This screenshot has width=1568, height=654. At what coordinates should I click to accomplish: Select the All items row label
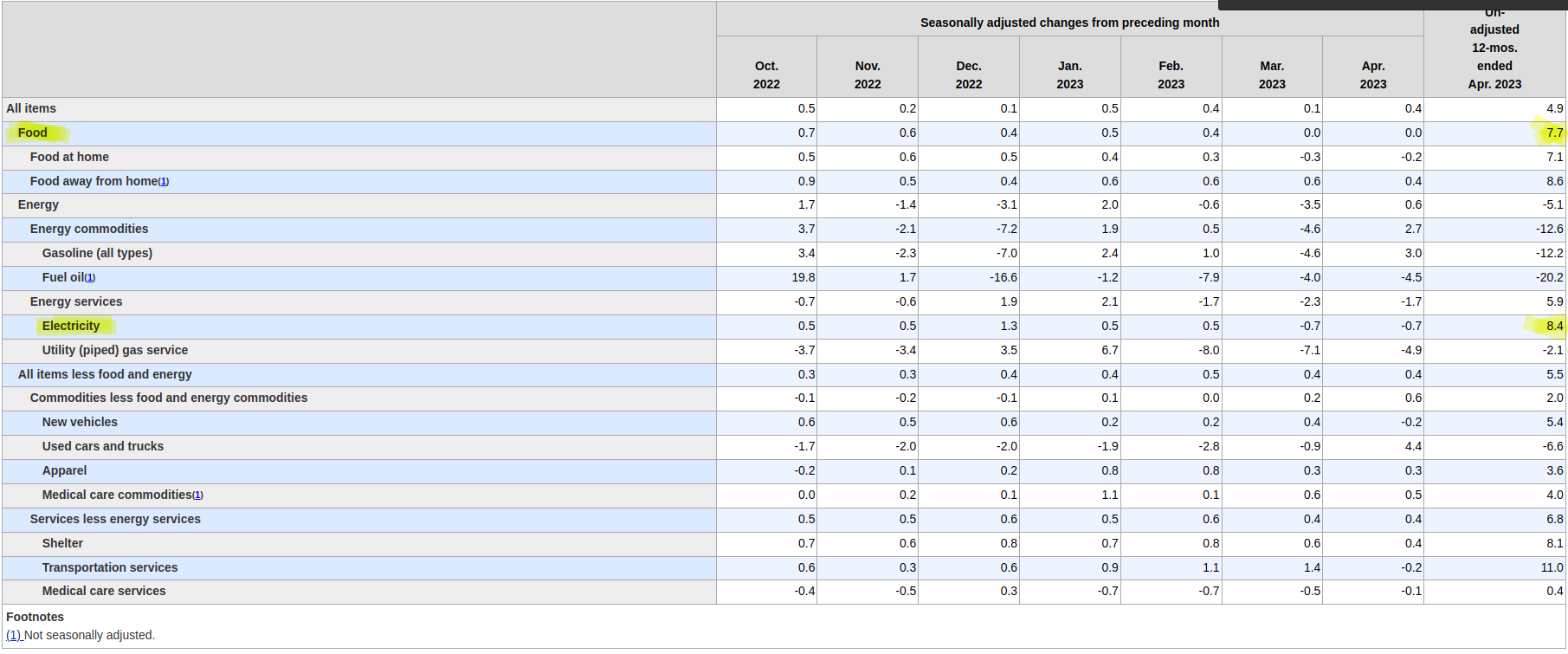tap(31, 108)
